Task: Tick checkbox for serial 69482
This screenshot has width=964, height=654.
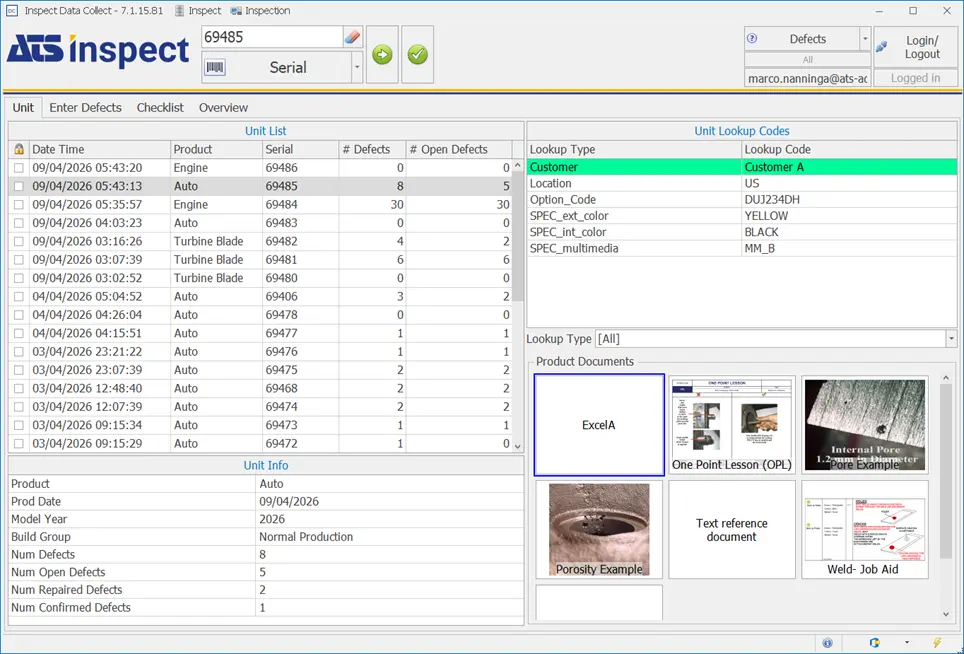Action: coord(19,242)
